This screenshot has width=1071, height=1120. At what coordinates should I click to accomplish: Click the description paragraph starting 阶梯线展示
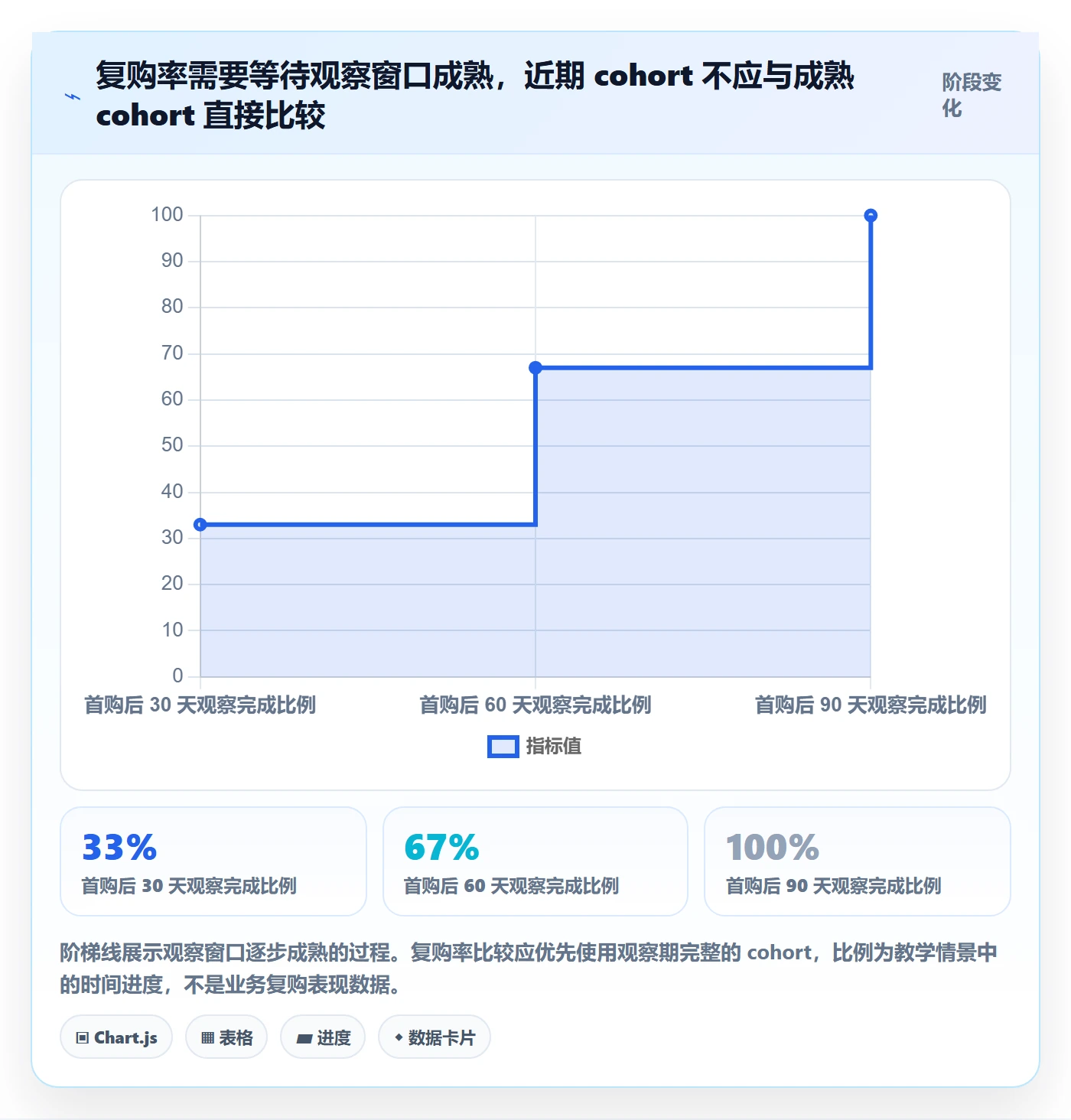(529, 969)
